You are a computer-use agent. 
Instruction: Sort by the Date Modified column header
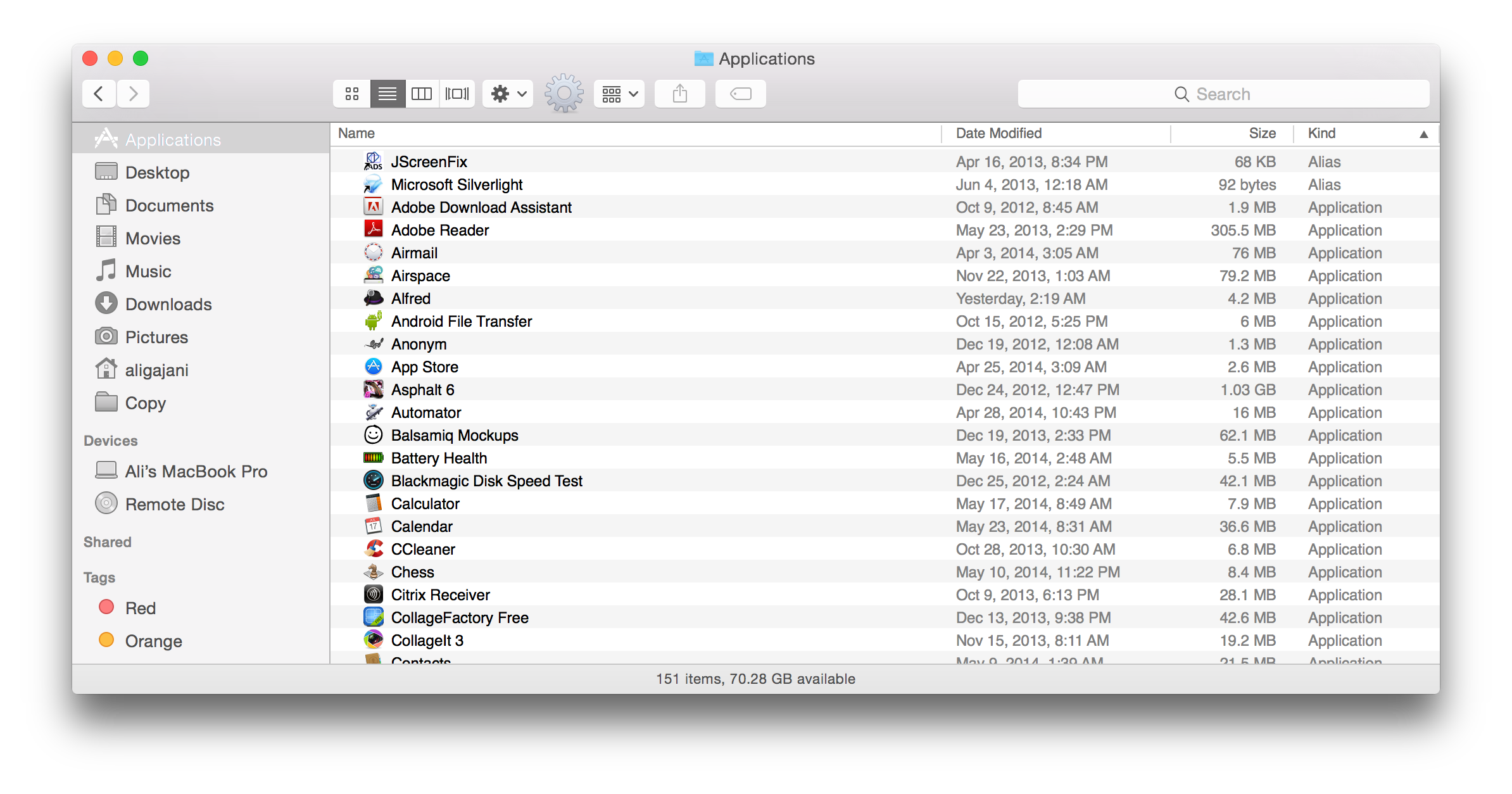[1056, 134]
